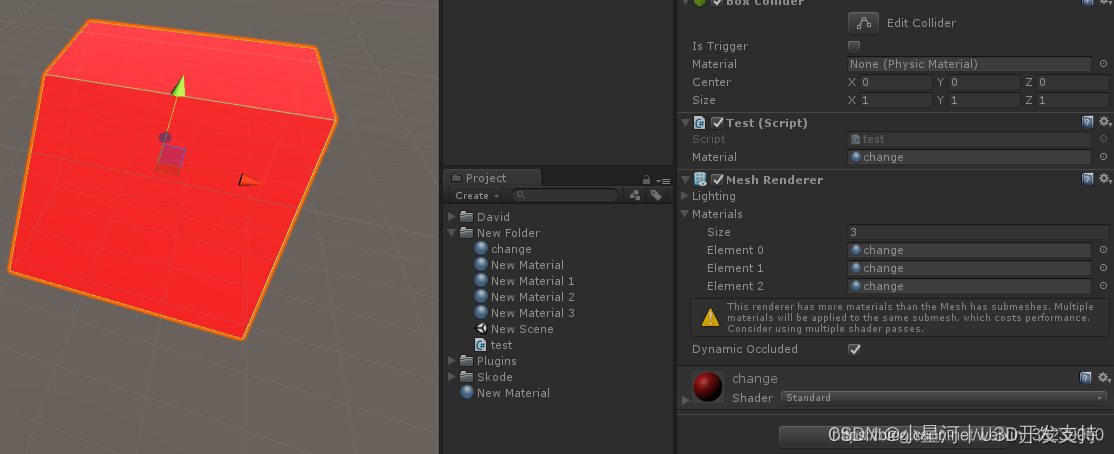This screenshot has width=1114, height=454.
Task: Open help icon for Mesh Renderer component
Action: click(1087, 179)
